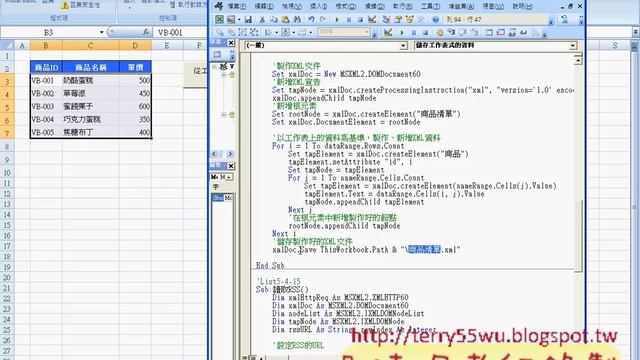Click the Save icon in VBA toolbar
Screen dimensions: 640x360
[248, 19]
